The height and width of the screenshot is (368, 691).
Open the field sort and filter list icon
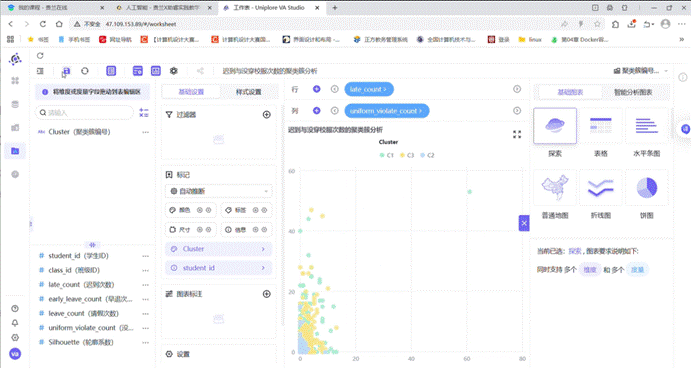pyautogui.click(x=144, y=113)
